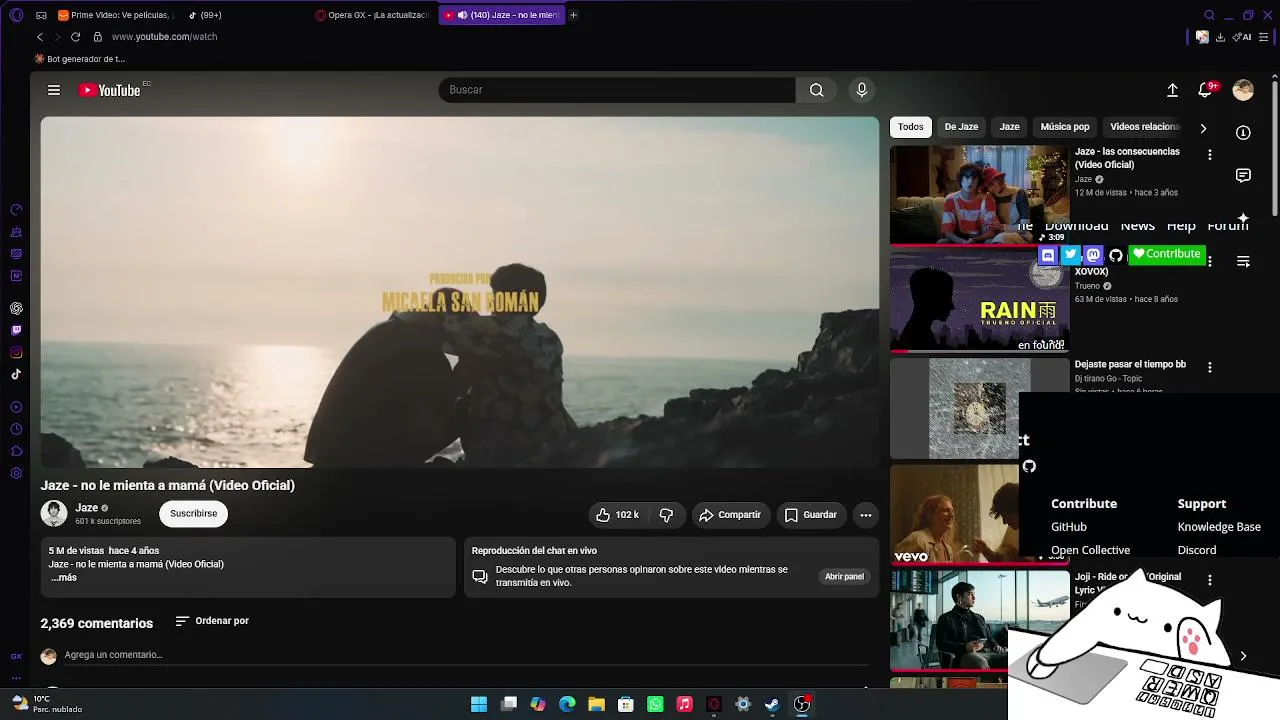The height and width of the screenshot is (720, 1280).
Task: Open options for 'Jaze - las consecuencias' video
Action: click(1209, 155)
